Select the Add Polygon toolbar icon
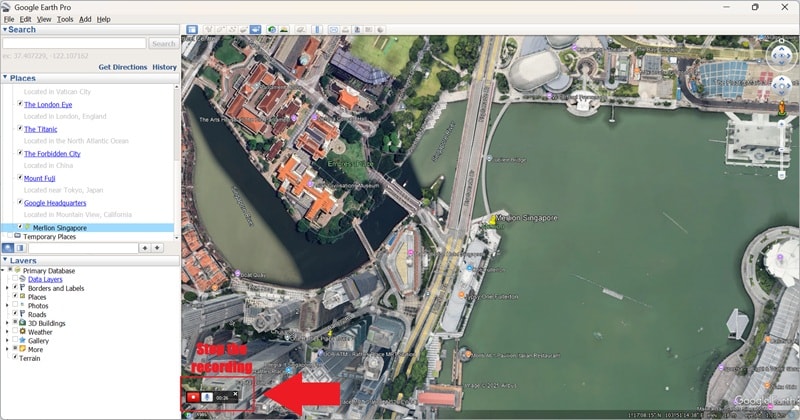The height and width of the screenshot is (420, 800). coord(220,30)
